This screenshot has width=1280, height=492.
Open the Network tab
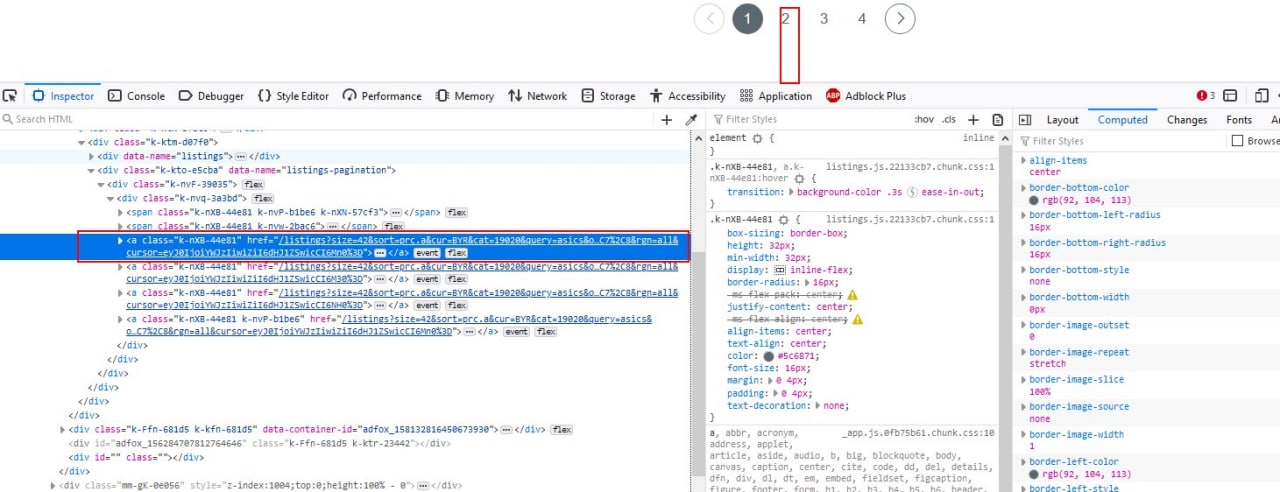(538, 96)
